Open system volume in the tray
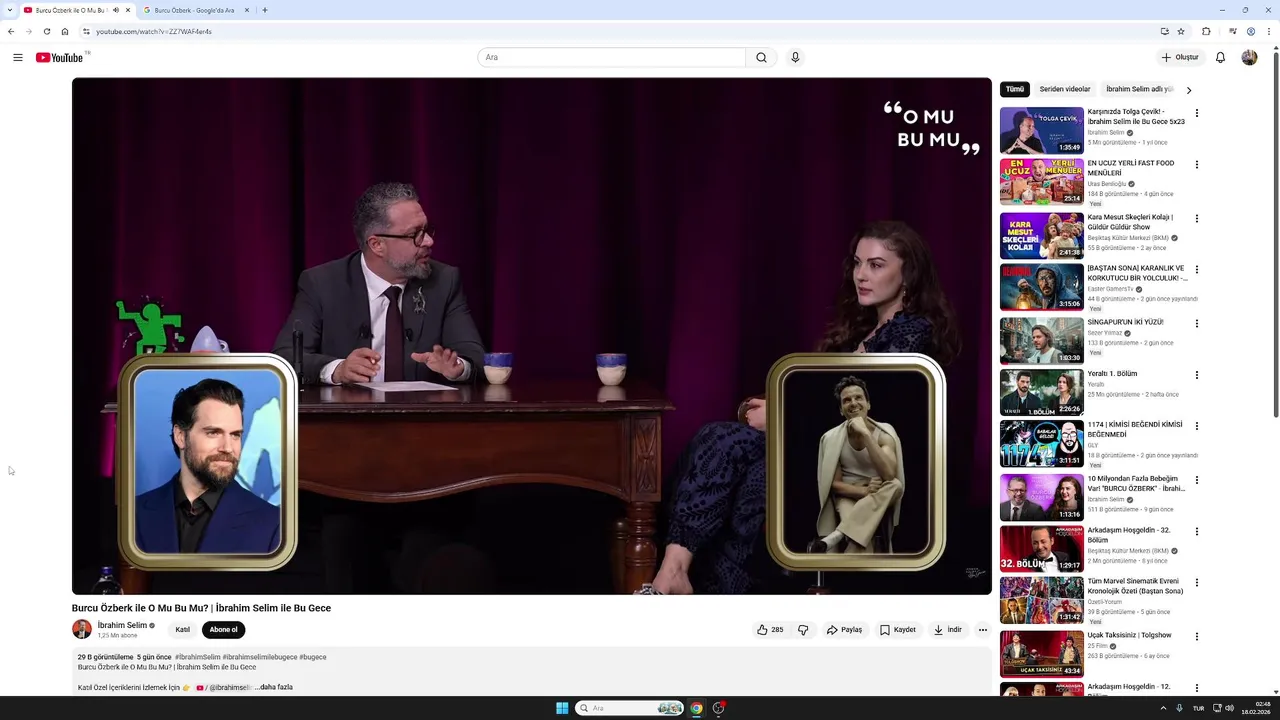Image resolution: width=1280 pixels, height=720 pixels. 1229,708
